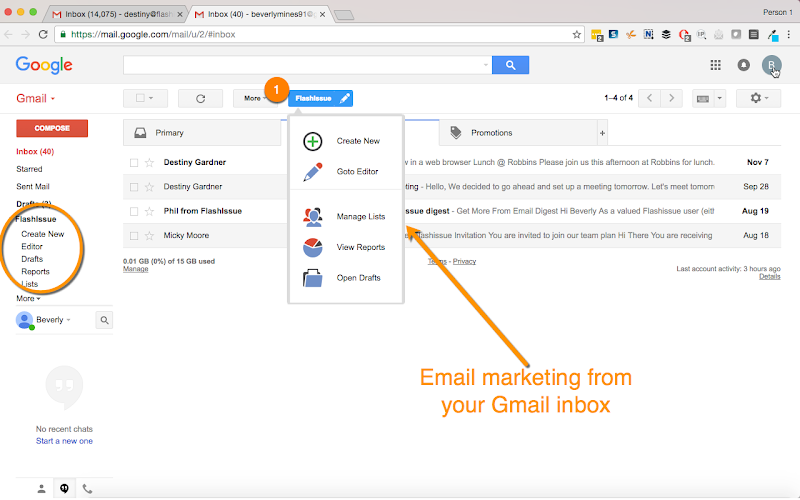The width and height of the screenshot is (800, 500).
Task: Open Beverly chat status dropdown
Action: point(53,320)
